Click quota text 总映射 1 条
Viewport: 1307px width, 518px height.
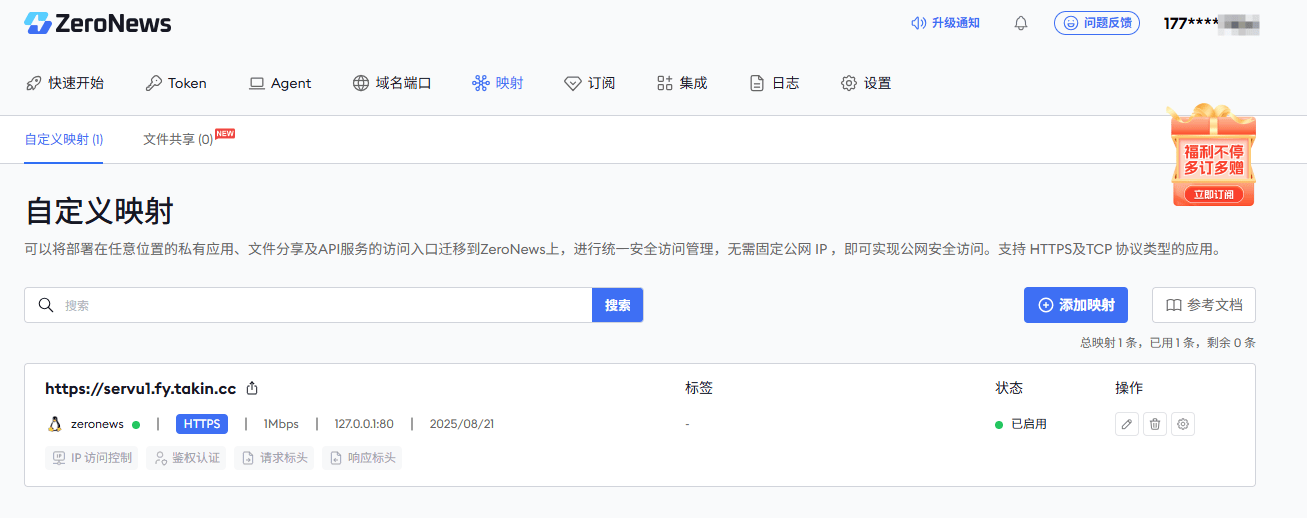(1109, 342)
